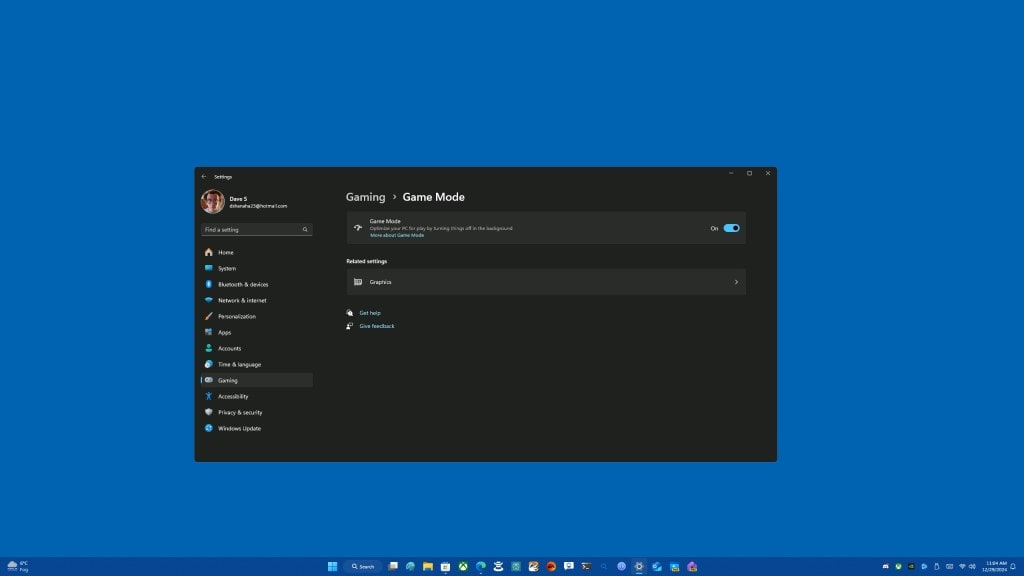Open the Home menu entry
This screenshot has height=576, width=1024.
click(226, 252)
